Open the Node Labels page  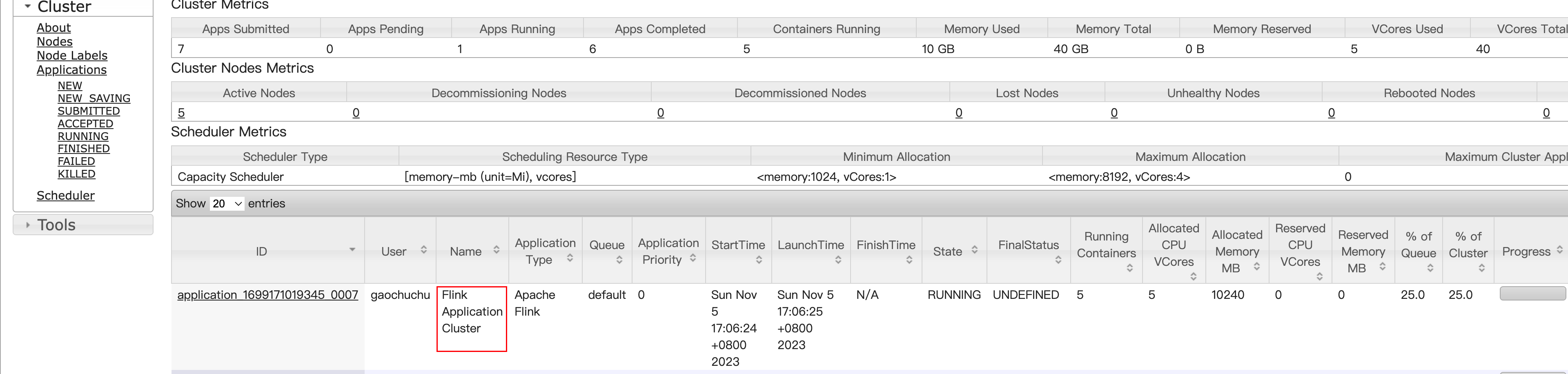pos(72,56)
